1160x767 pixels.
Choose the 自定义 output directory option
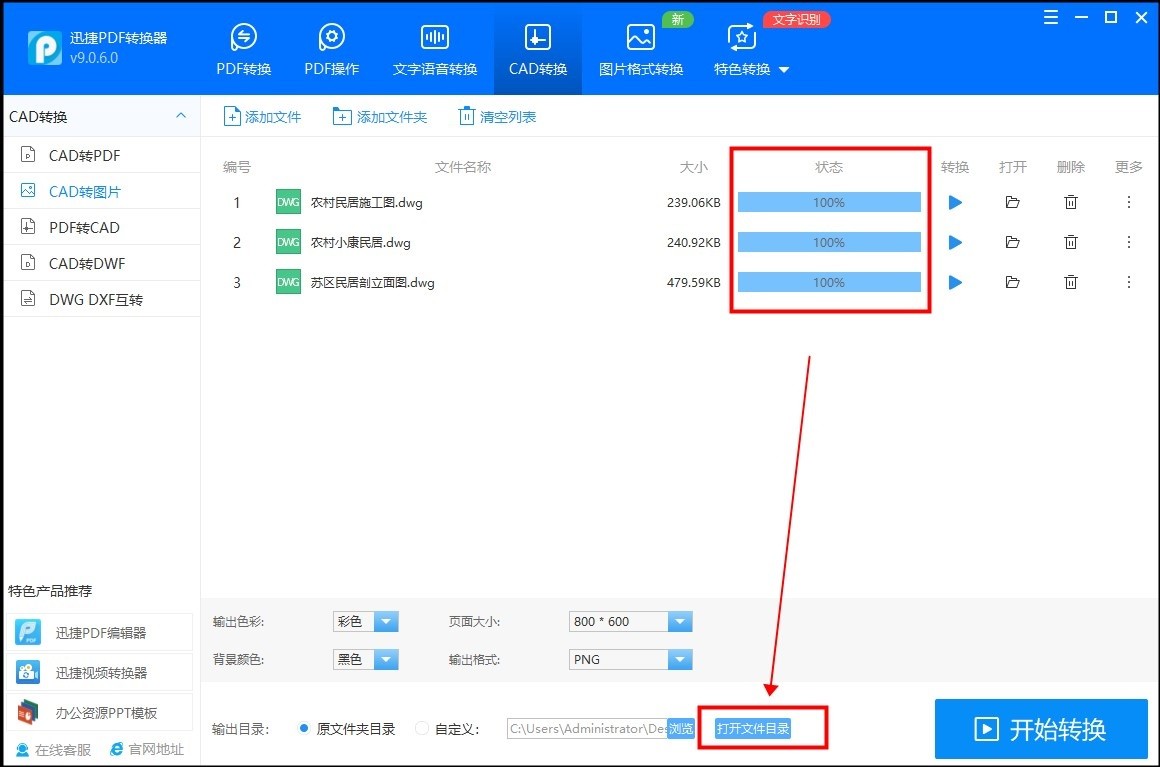421,728
